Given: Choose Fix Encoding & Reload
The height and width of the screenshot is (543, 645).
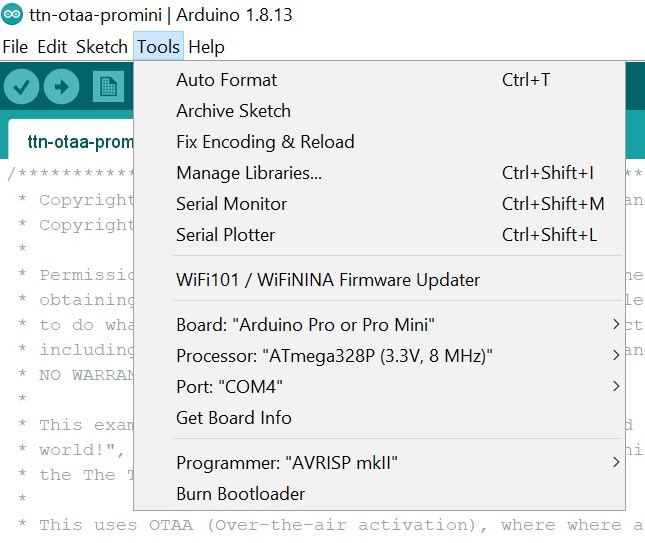Looking at the screenshot, I should coord(379,142).
